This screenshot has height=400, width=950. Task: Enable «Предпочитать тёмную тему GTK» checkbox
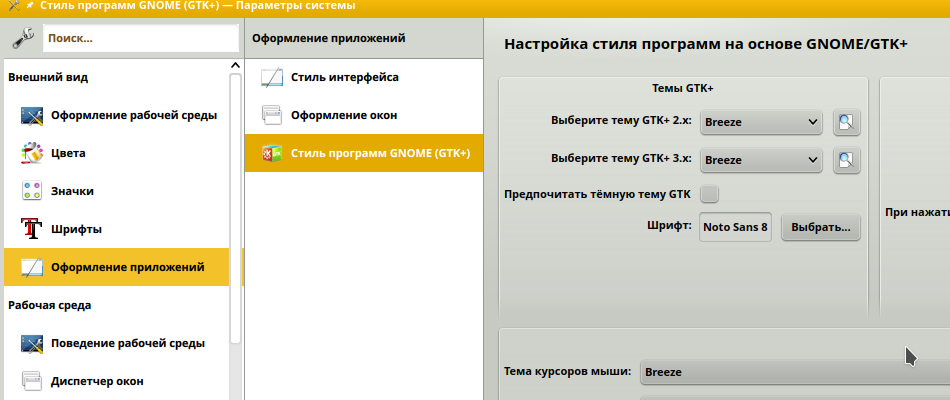(709, 195)
